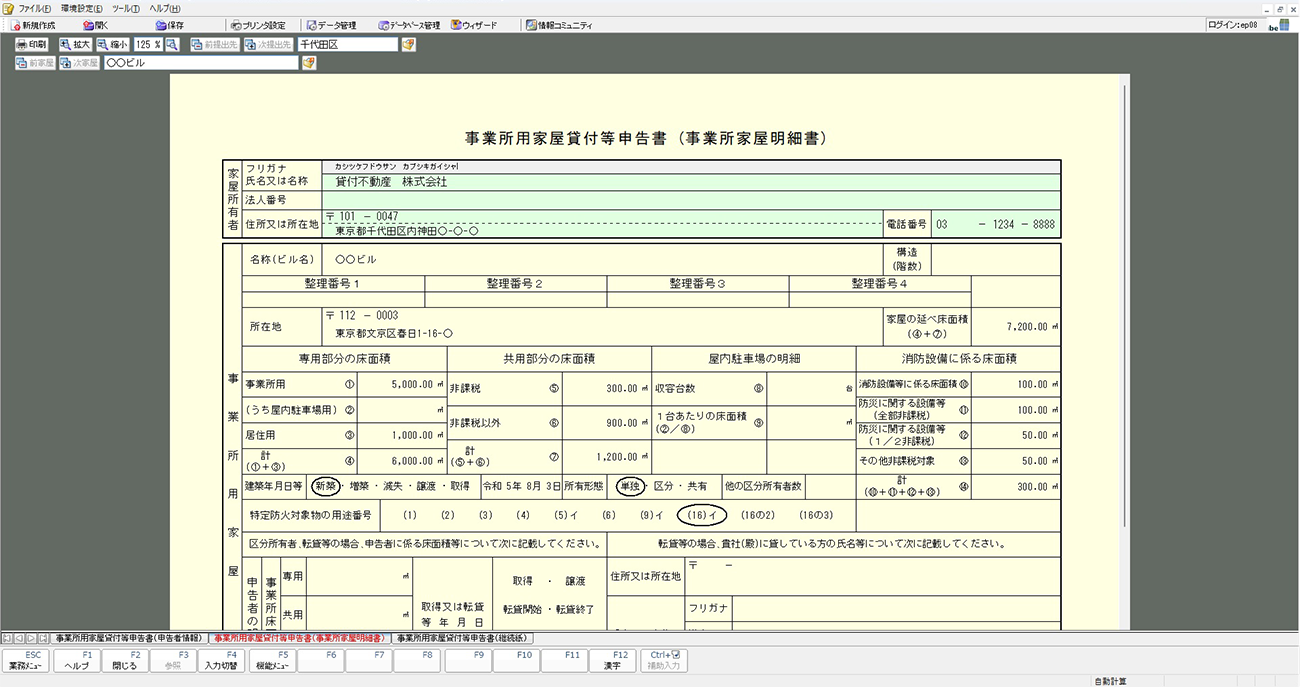Choose 単独 as the ownership form
Viewport: 1300px width, 687px height.
click(629, 487)
